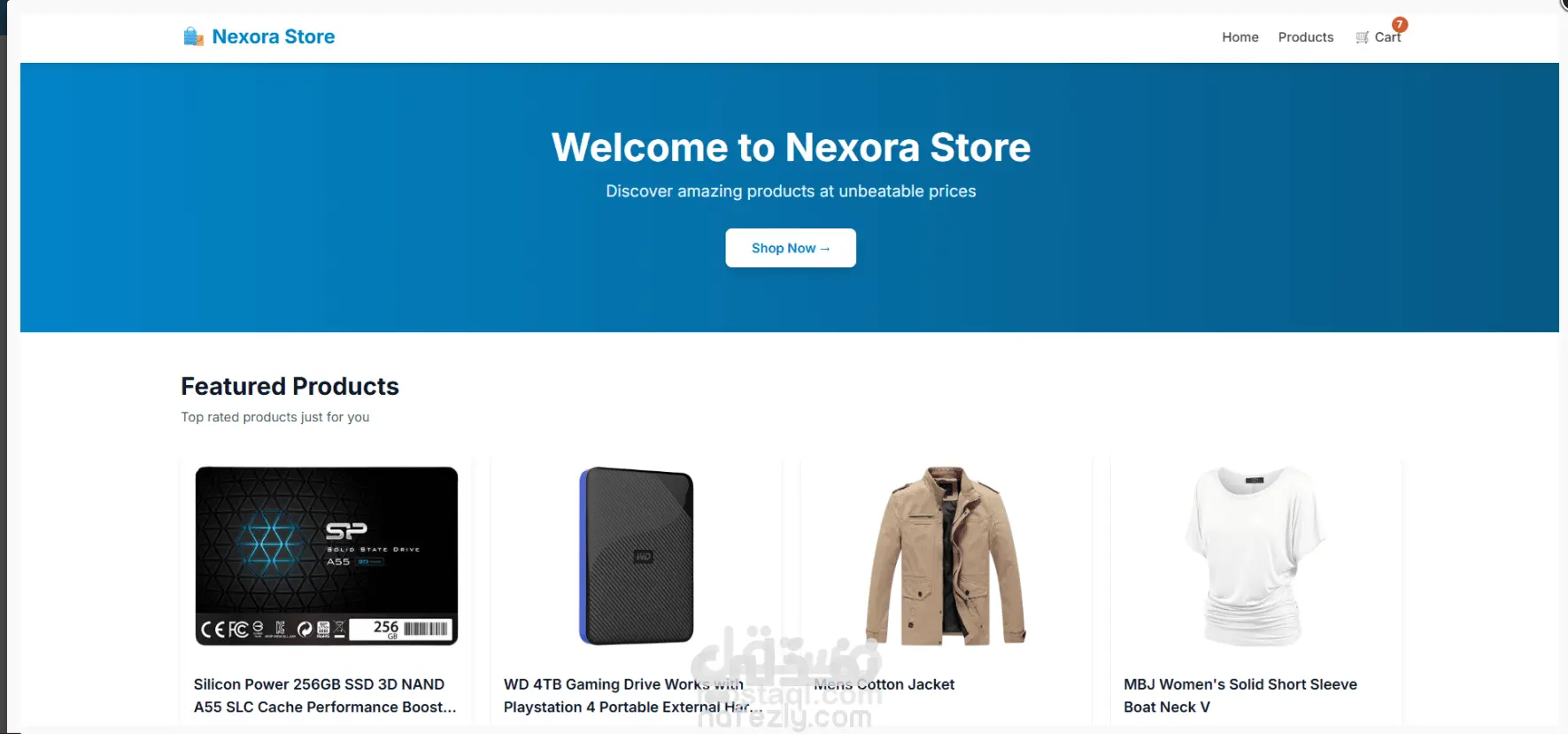The image size is (1568, 734).
Task: Click the Nexora Store shopping bag logo icon
Action: pos(193,36)
